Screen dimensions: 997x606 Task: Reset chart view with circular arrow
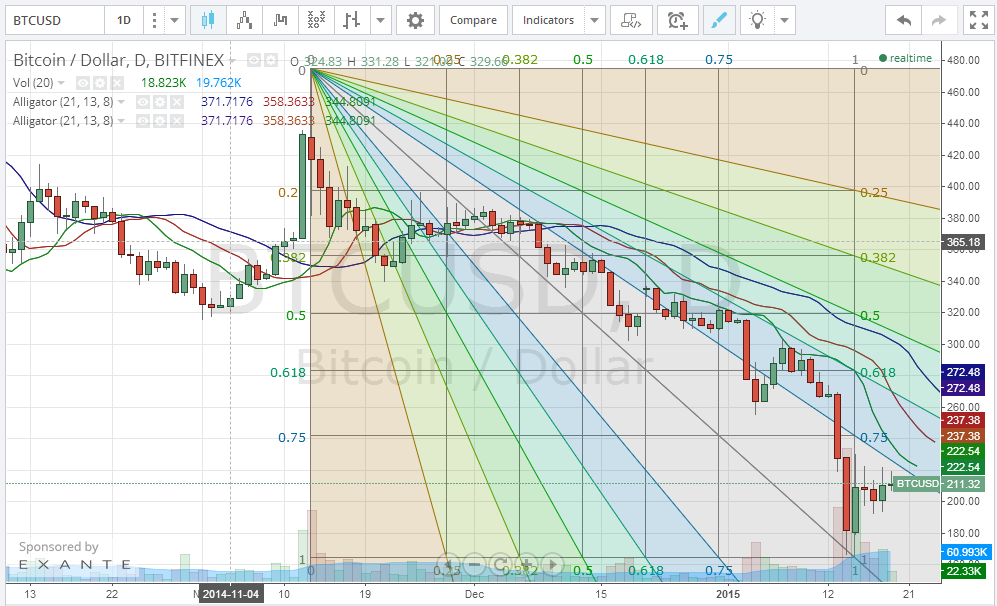500,564
